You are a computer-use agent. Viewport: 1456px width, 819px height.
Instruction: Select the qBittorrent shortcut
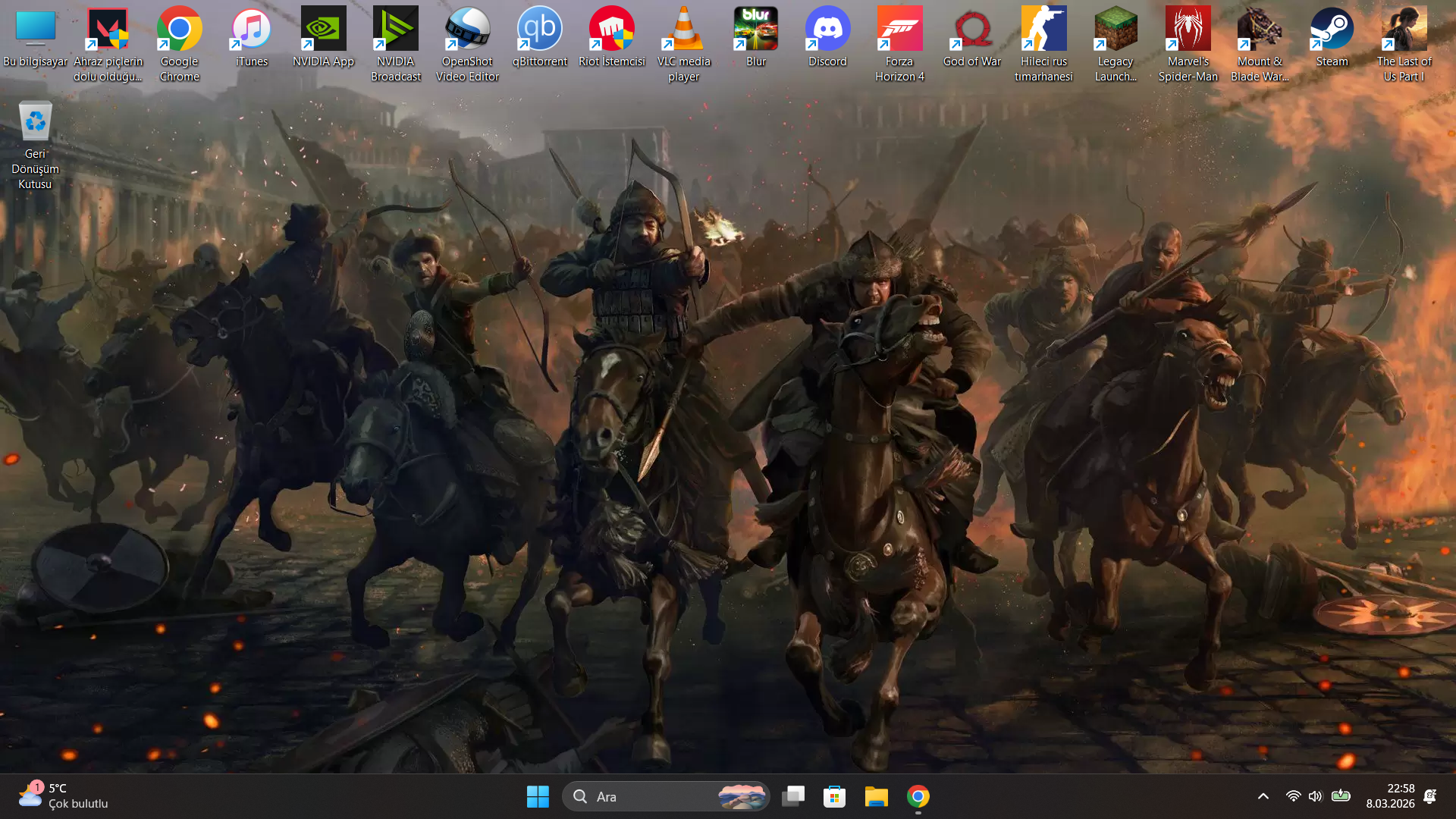[x=540, y=38]
